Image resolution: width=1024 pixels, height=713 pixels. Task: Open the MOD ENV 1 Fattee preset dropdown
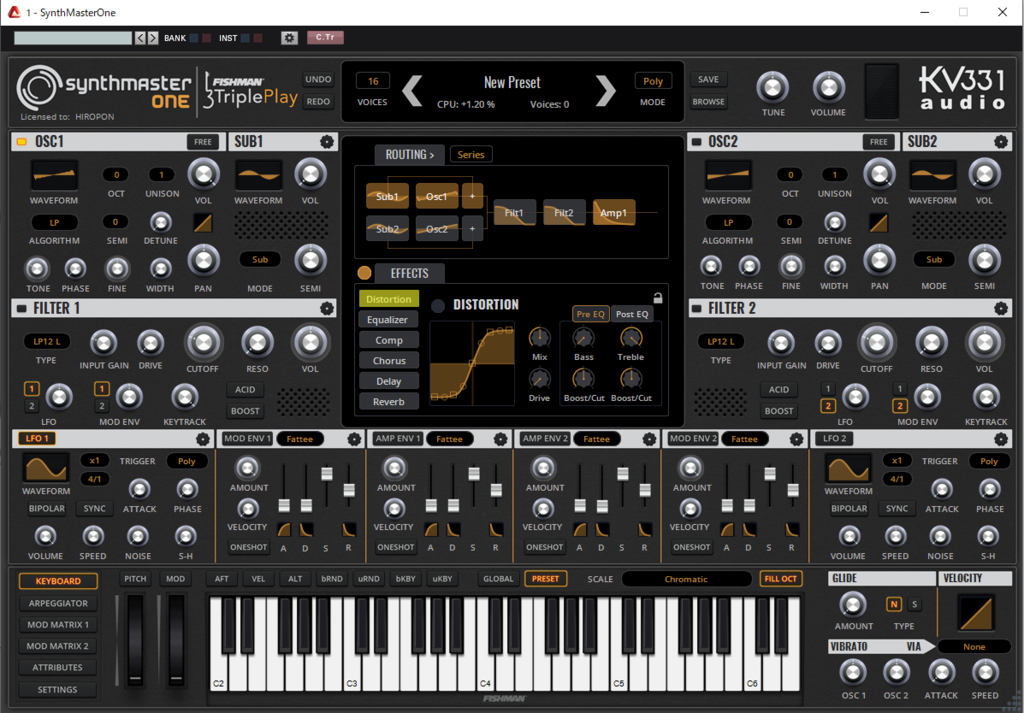pyautogui.click(x=300, y=439)
